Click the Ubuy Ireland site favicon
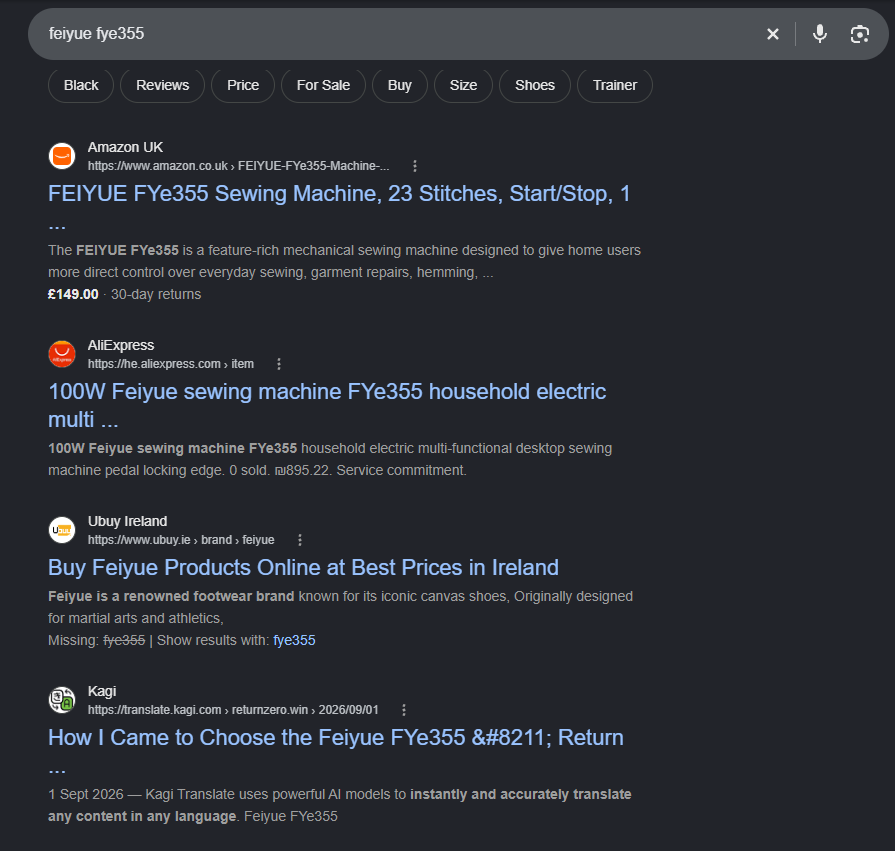The height and width of the screenshot is (851, 895). 62,530
